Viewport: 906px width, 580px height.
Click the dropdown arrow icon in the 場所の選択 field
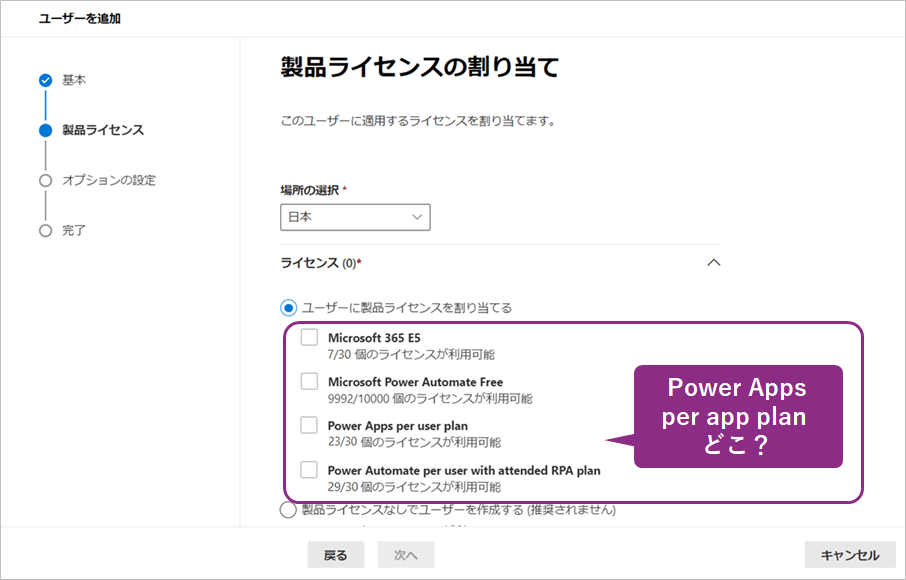pos(417,217)
